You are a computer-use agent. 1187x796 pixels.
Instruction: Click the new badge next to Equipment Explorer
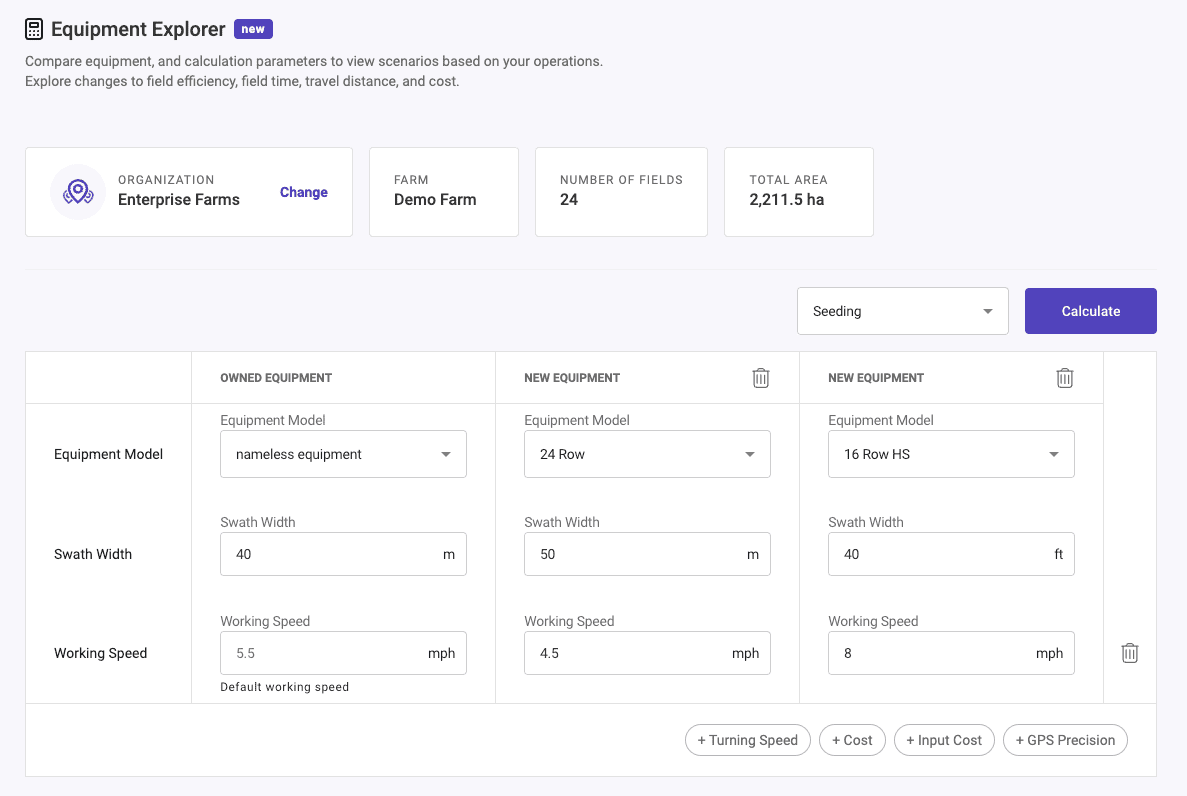click(253, 29)
